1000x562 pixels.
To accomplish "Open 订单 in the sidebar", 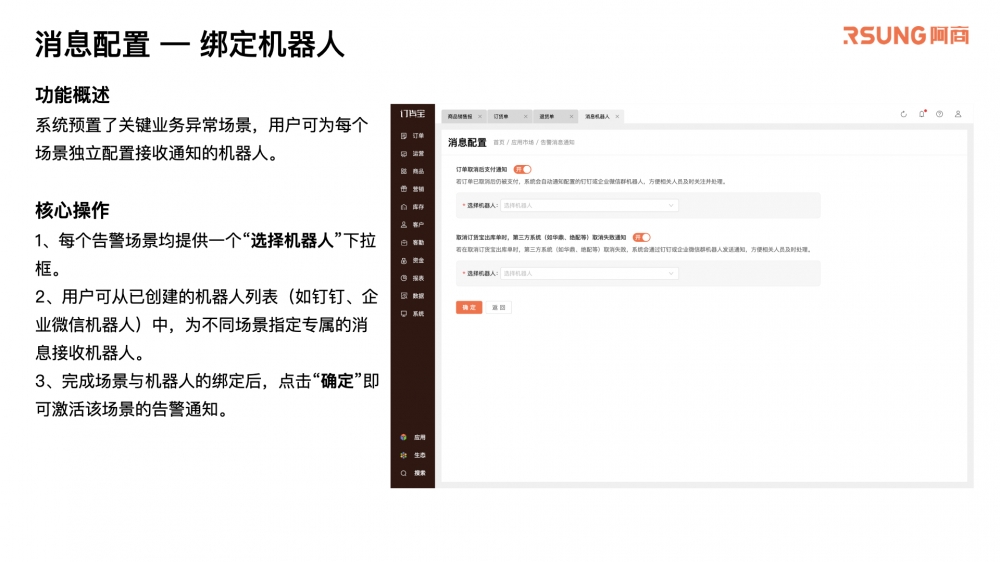I will click(x=412, y=136).
